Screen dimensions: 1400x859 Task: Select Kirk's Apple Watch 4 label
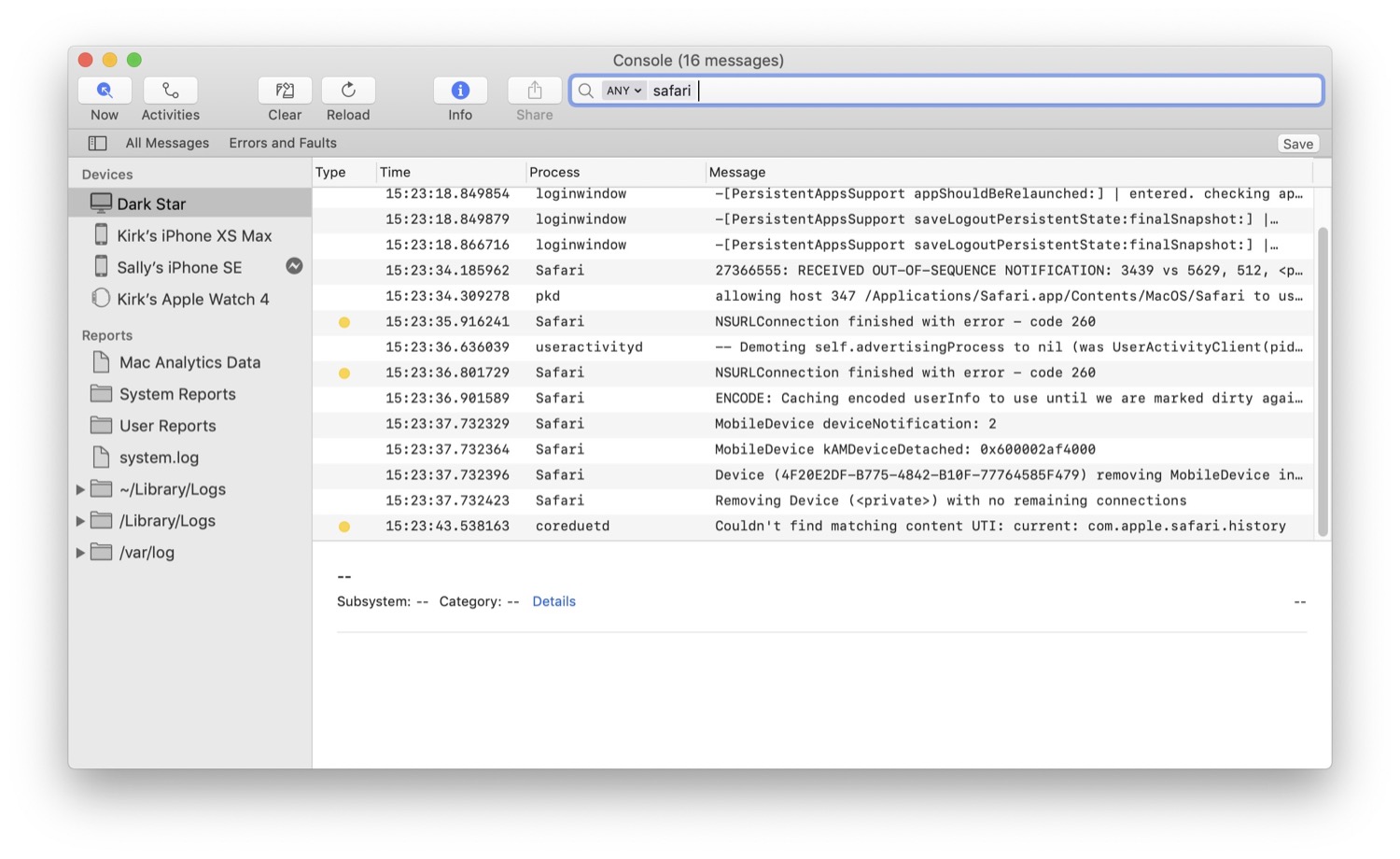click(x=193, y=299)
